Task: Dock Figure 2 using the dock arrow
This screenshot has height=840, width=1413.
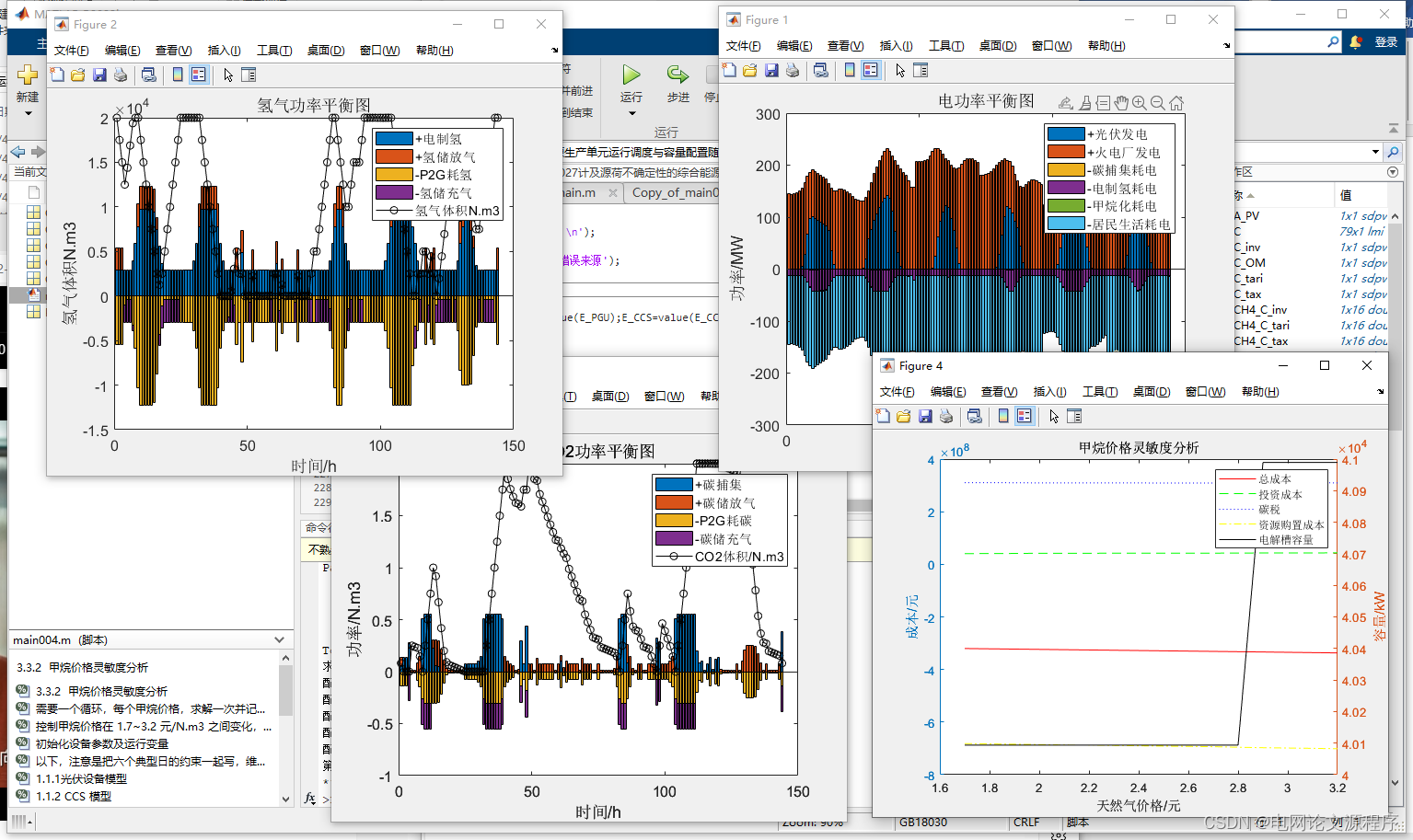Action: (x=554, y=50)
